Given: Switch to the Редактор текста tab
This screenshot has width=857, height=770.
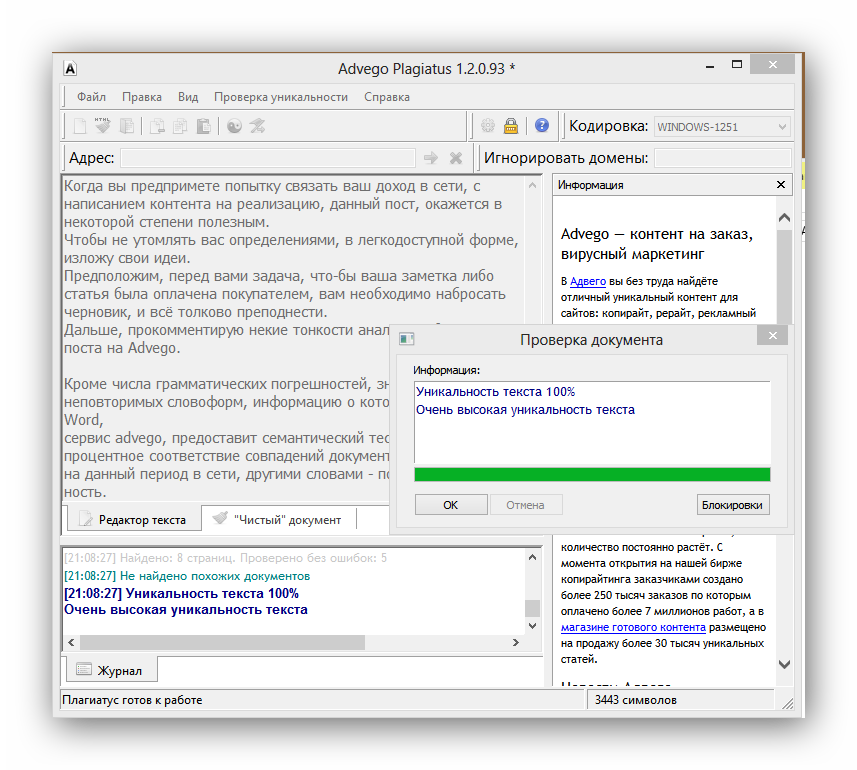Looking at the screenshot, I should coord(133,519).
